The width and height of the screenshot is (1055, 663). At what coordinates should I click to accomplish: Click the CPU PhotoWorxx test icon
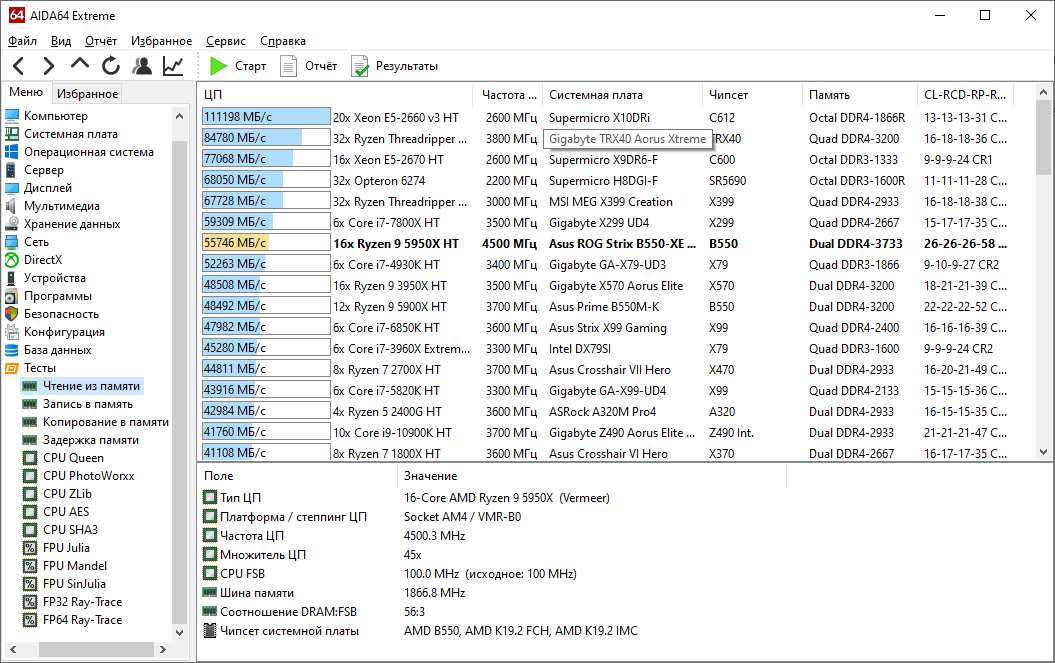pyautogui.click(x=30, y=476)
